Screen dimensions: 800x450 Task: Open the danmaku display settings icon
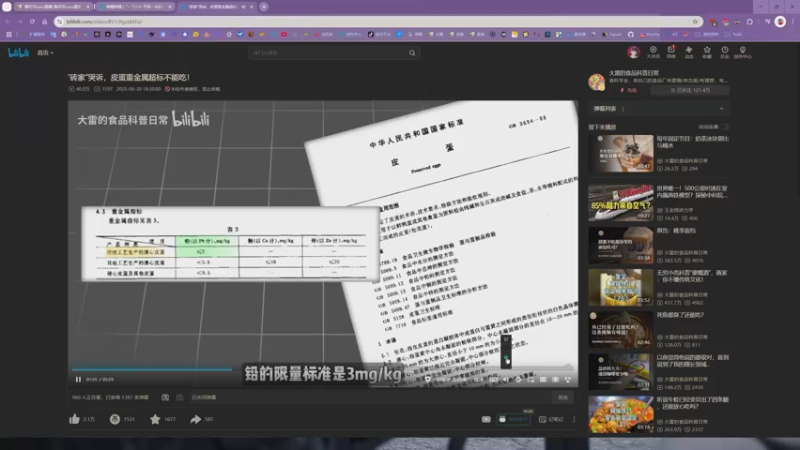[180, 397]
